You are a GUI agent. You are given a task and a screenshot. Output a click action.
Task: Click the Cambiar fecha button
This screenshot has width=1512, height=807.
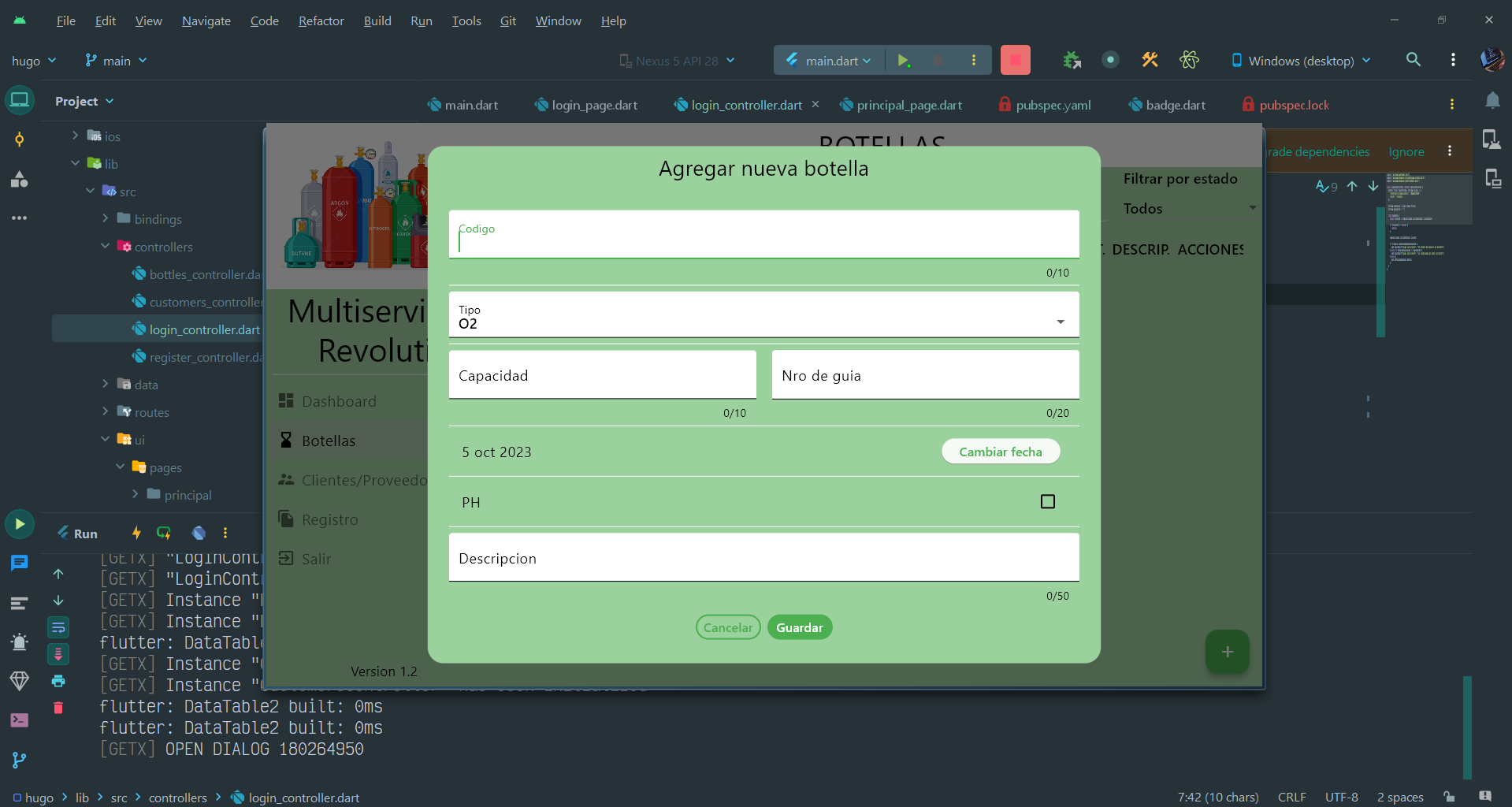[x=1001, y=452]
